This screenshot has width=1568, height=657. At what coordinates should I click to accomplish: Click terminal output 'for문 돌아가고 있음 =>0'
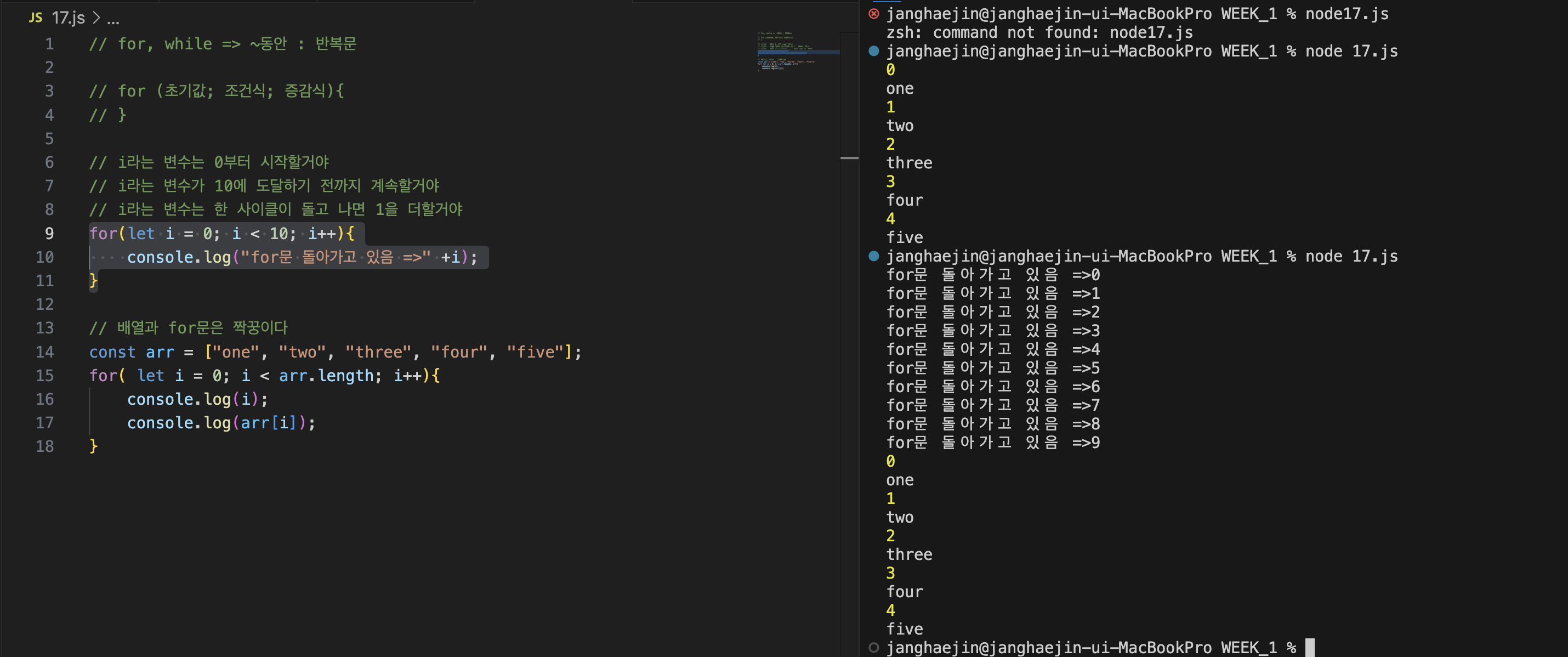(x=993, y=275)
